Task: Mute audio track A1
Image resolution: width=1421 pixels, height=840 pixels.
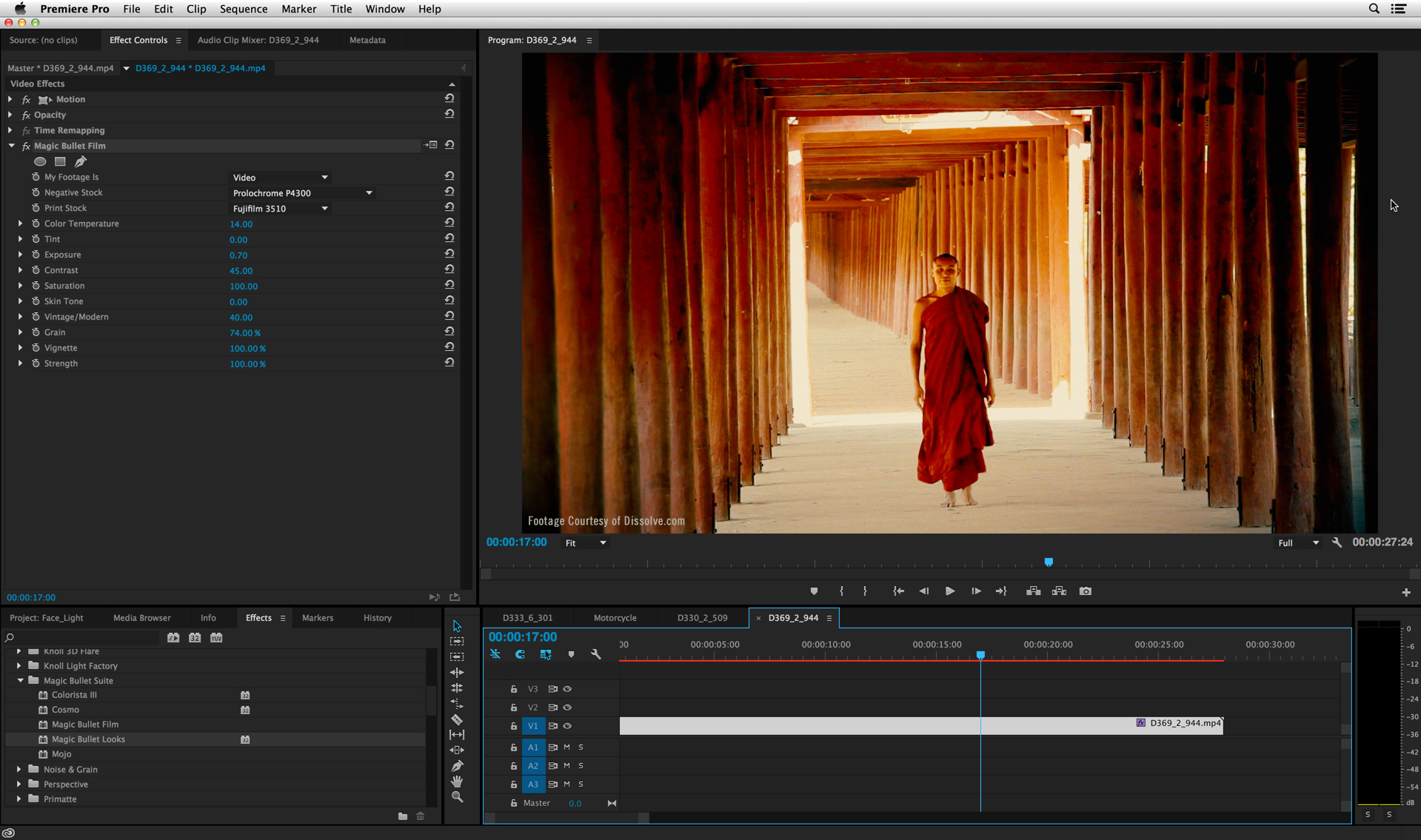Action: (566, 747)
